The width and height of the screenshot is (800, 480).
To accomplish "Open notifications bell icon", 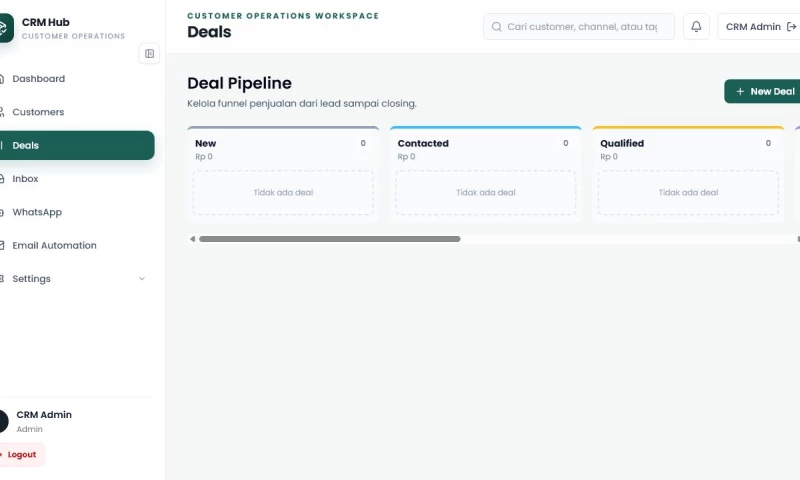I will (696, 27).
